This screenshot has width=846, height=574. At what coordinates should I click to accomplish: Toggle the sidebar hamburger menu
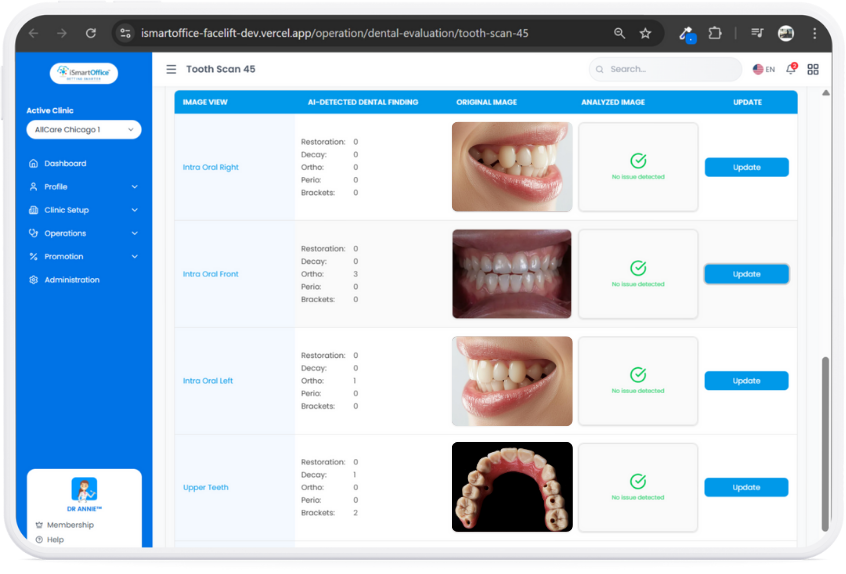[171, 69]
